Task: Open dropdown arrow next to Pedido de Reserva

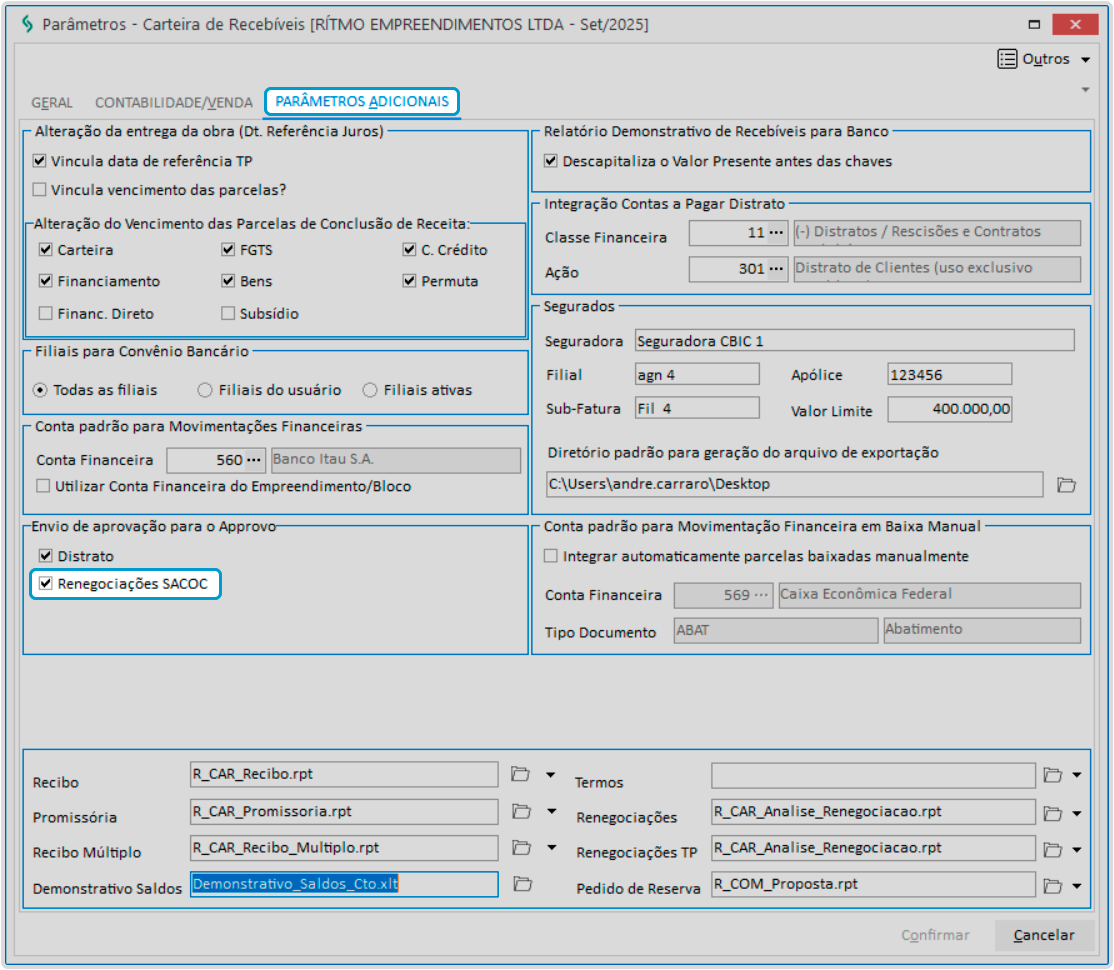Action: [1077, 886]
